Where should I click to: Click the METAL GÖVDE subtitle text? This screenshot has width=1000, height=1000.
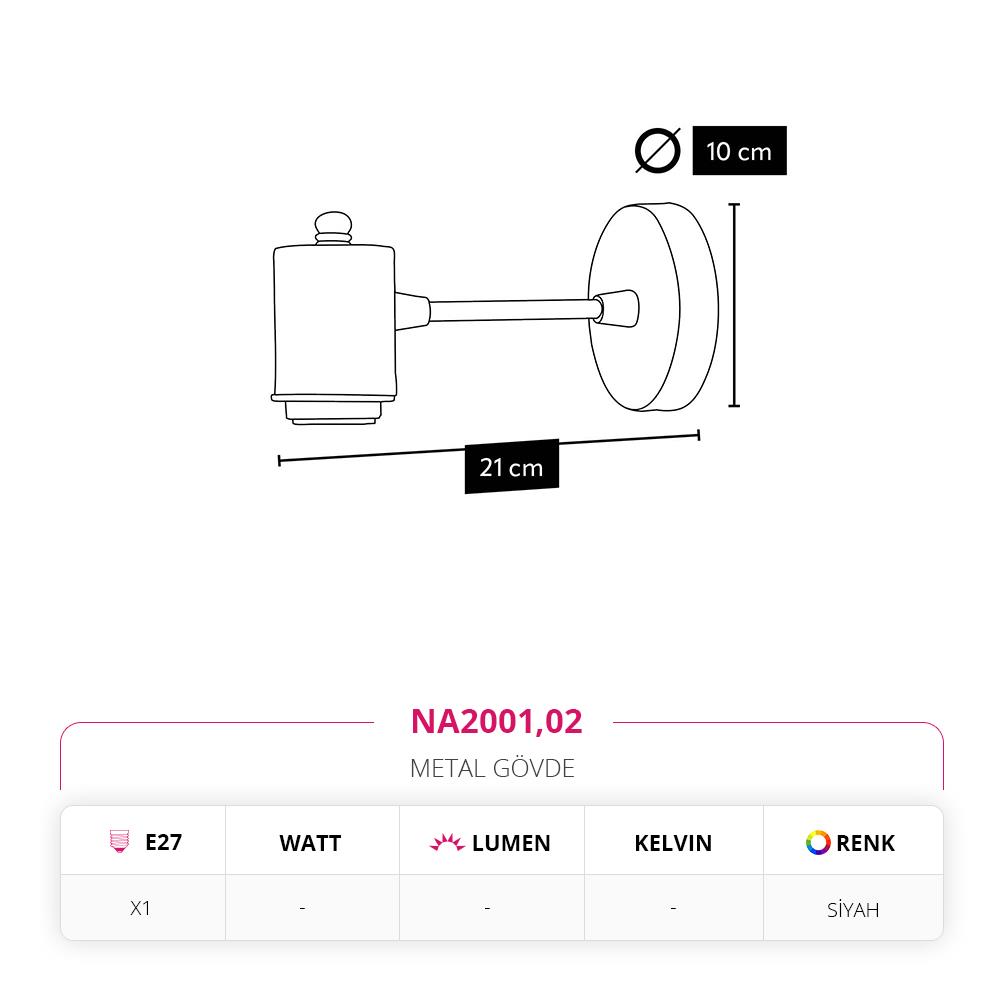coord(492,768)
